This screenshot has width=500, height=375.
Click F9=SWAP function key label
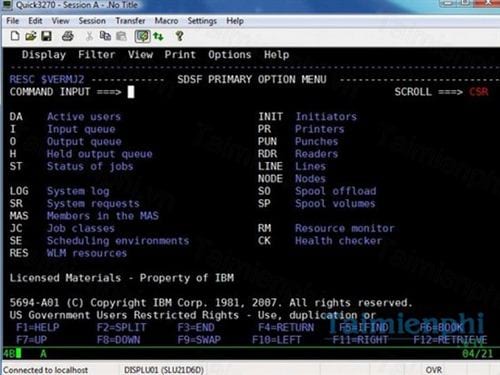(199, 340)
